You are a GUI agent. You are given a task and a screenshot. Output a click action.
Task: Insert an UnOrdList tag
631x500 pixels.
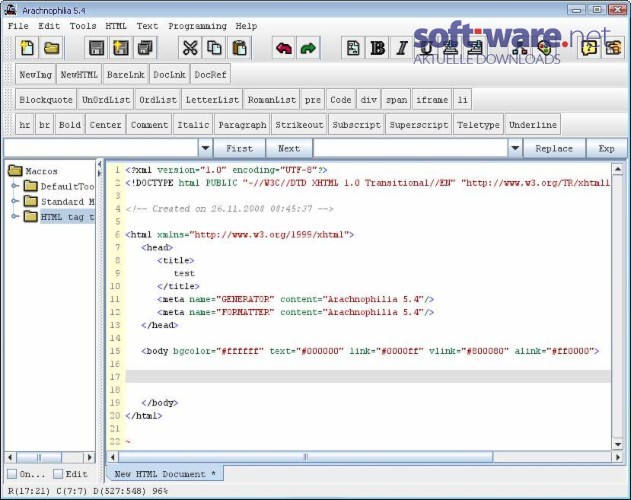(x=106, y=99)
